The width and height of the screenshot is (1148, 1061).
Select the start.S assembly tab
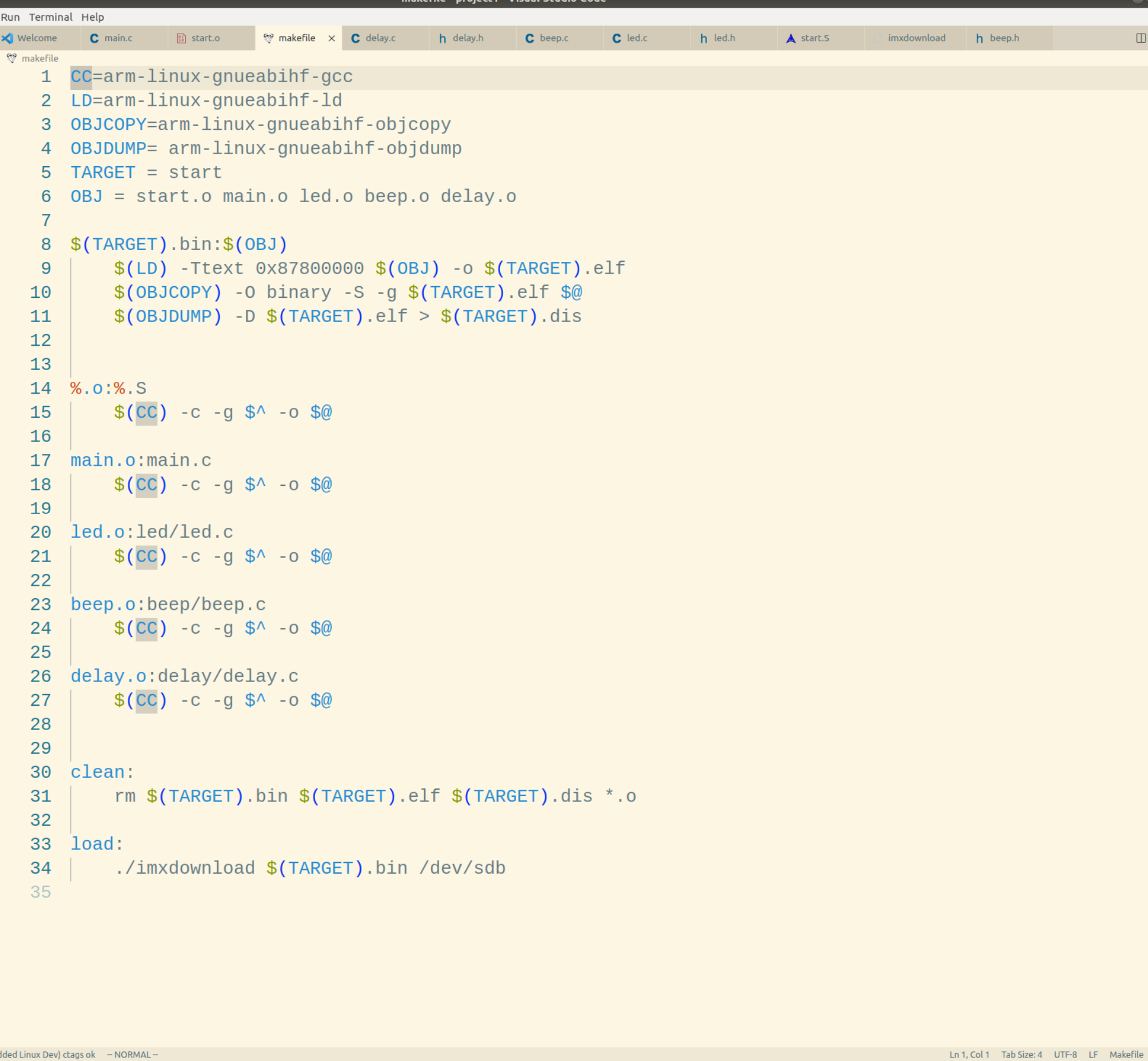[815, 38]
